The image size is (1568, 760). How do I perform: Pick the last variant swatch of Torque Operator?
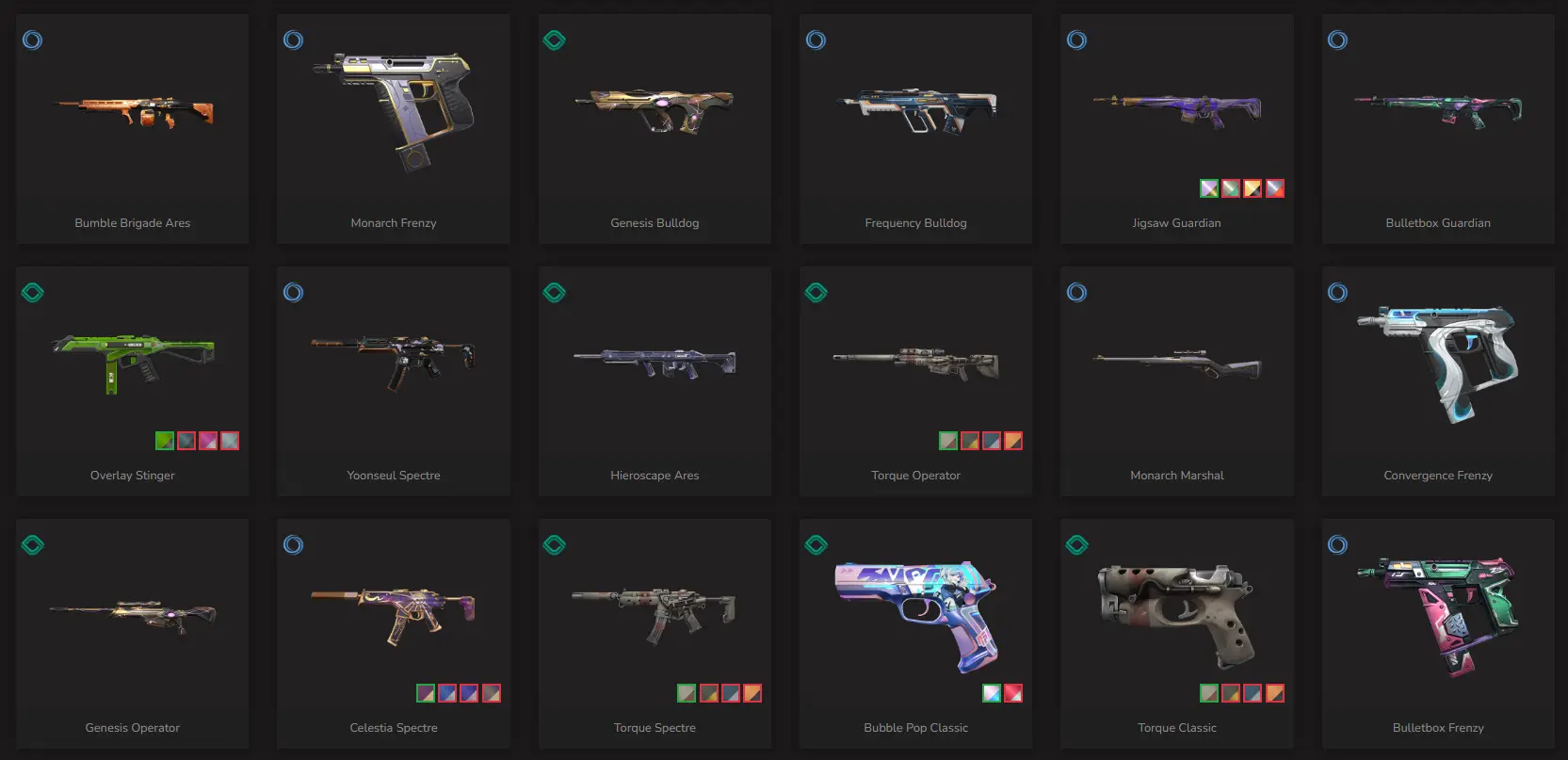pyautogui.click(x=1013, y=441)
